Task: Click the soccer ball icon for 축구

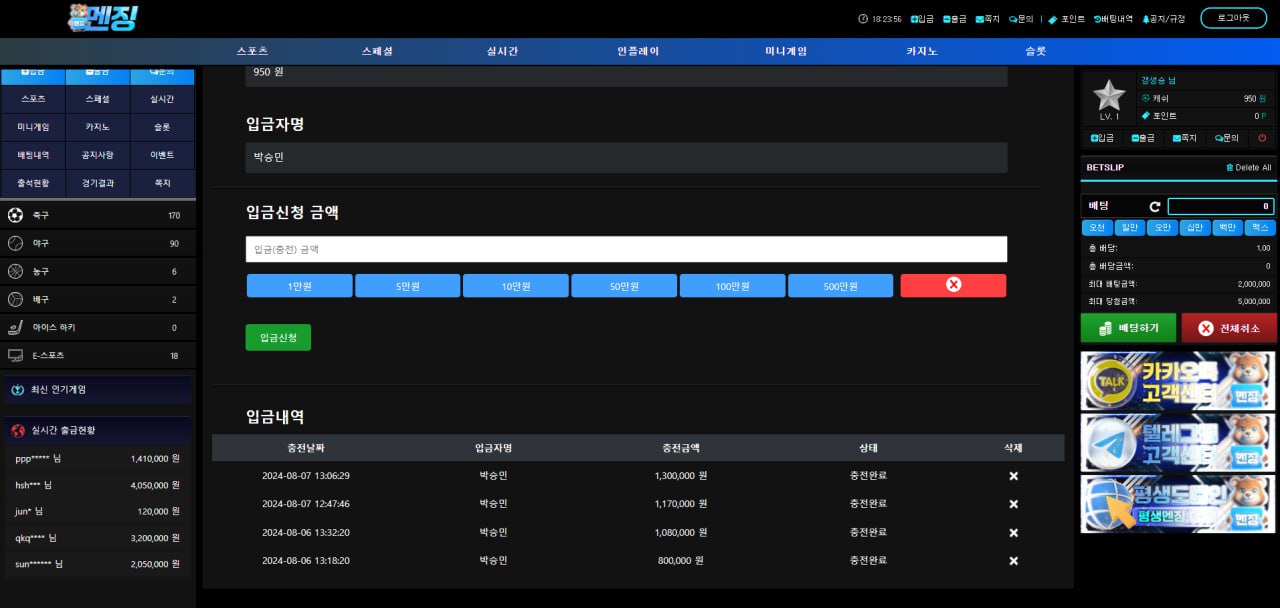Action: coord(16,215)
